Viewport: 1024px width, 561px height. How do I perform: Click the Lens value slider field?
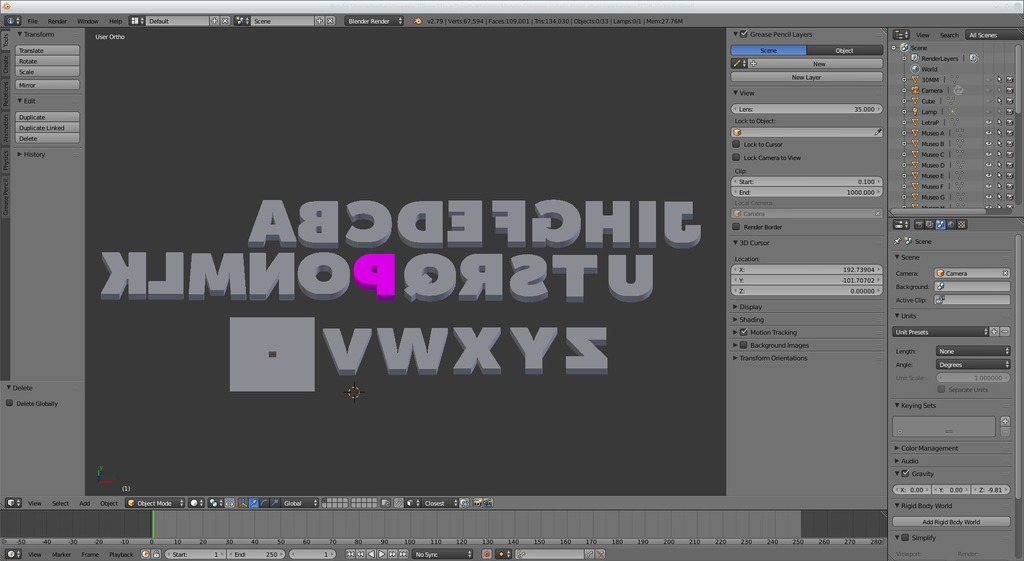(x=806, y=109)
